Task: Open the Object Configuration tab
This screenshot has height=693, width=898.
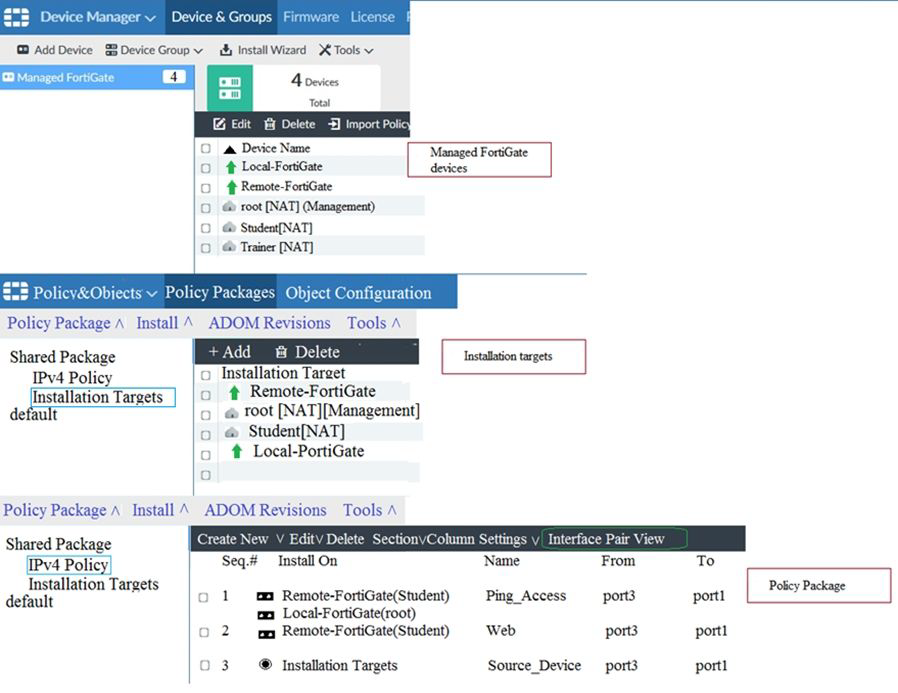Action: tap(358, 293)
